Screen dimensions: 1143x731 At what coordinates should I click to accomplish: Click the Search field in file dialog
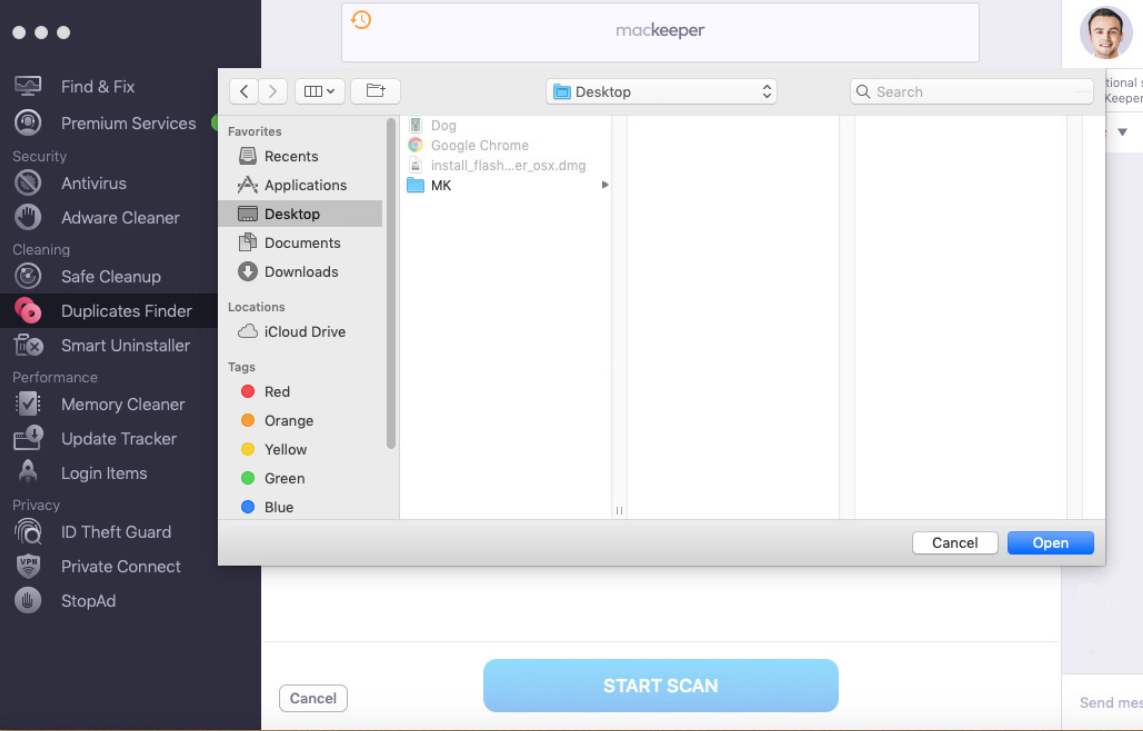coord(972,92)
